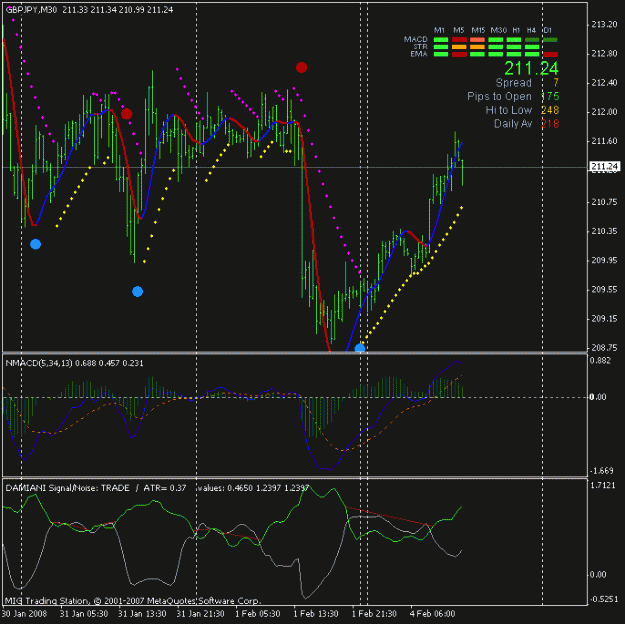
Task: Click the M30 timeframe column header
Action: 498,30
